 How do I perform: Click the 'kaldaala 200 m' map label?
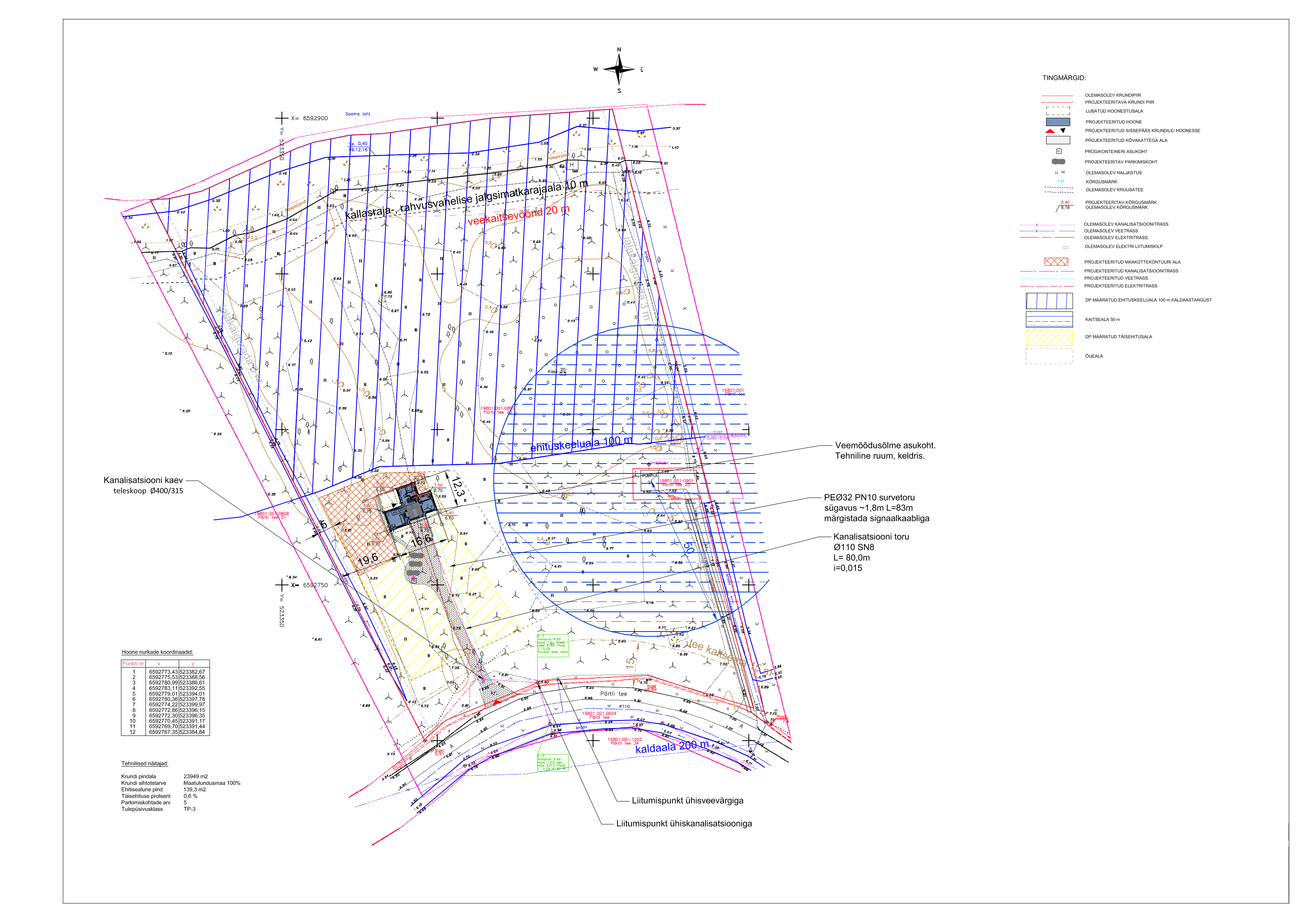[672, 747]
